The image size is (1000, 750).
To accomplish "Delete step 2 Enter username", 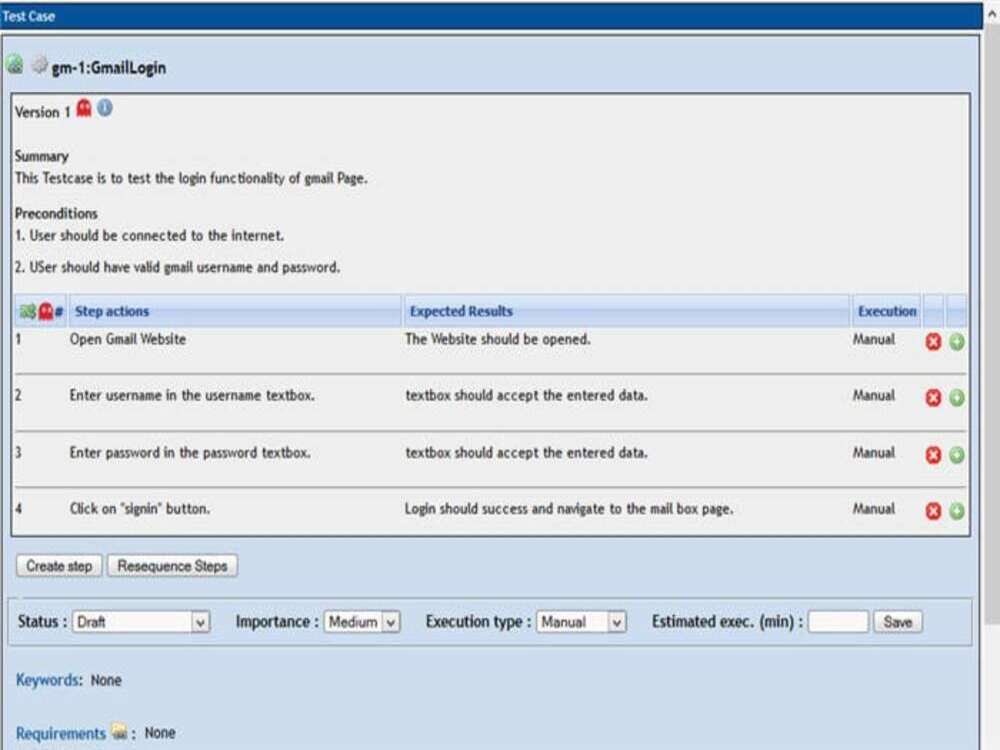I will click(933, 398).
